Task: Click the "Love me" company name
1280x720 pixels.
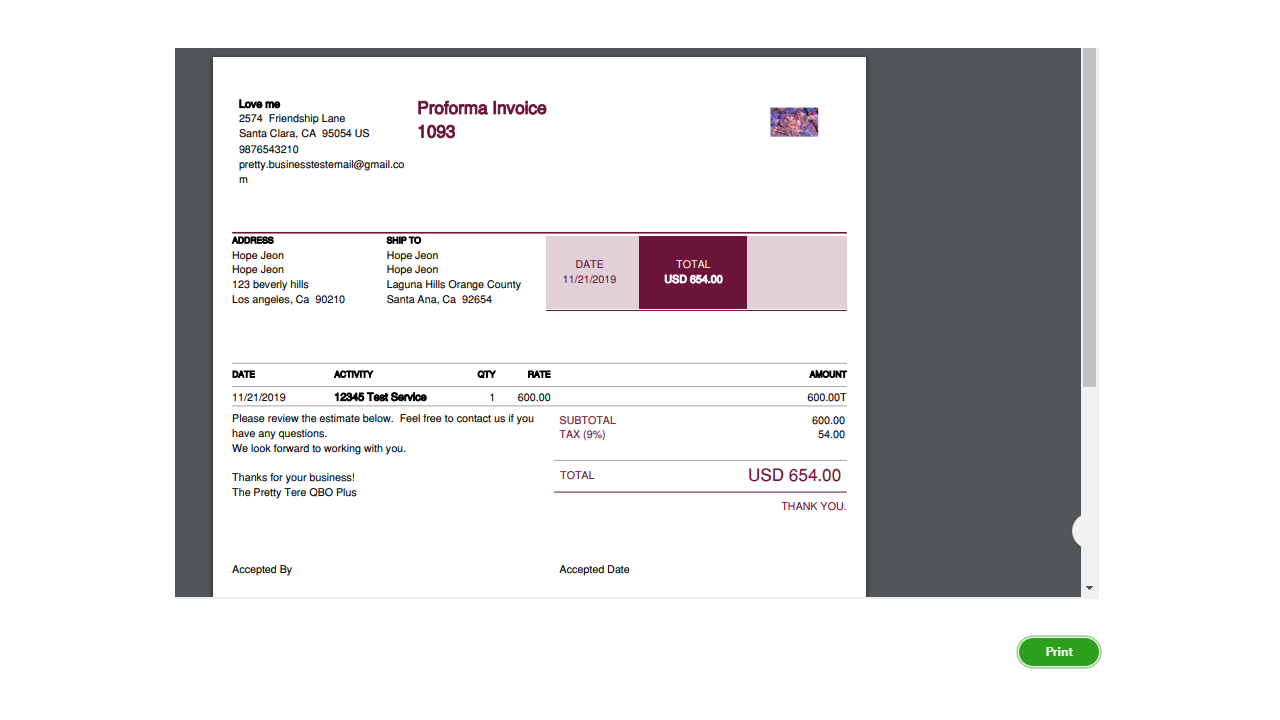Action: tap(259, 104)
